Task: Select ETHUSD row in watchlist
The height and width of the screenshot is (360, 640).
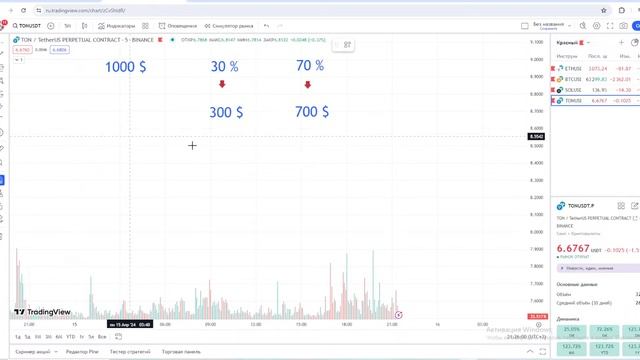Action: 596,69
